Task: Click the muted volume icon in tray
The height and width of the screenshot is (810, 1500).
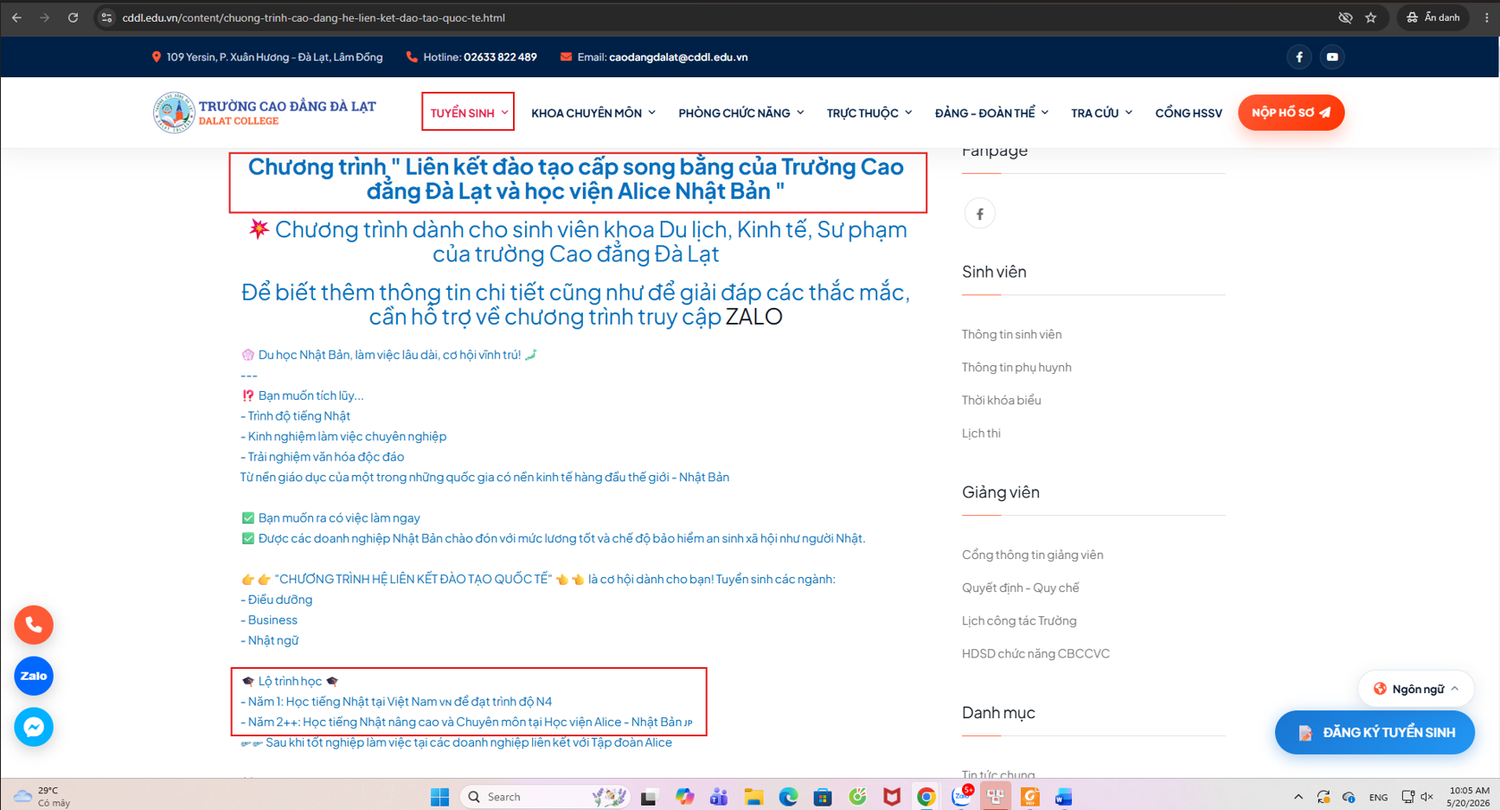Action: pos(1426,796)
